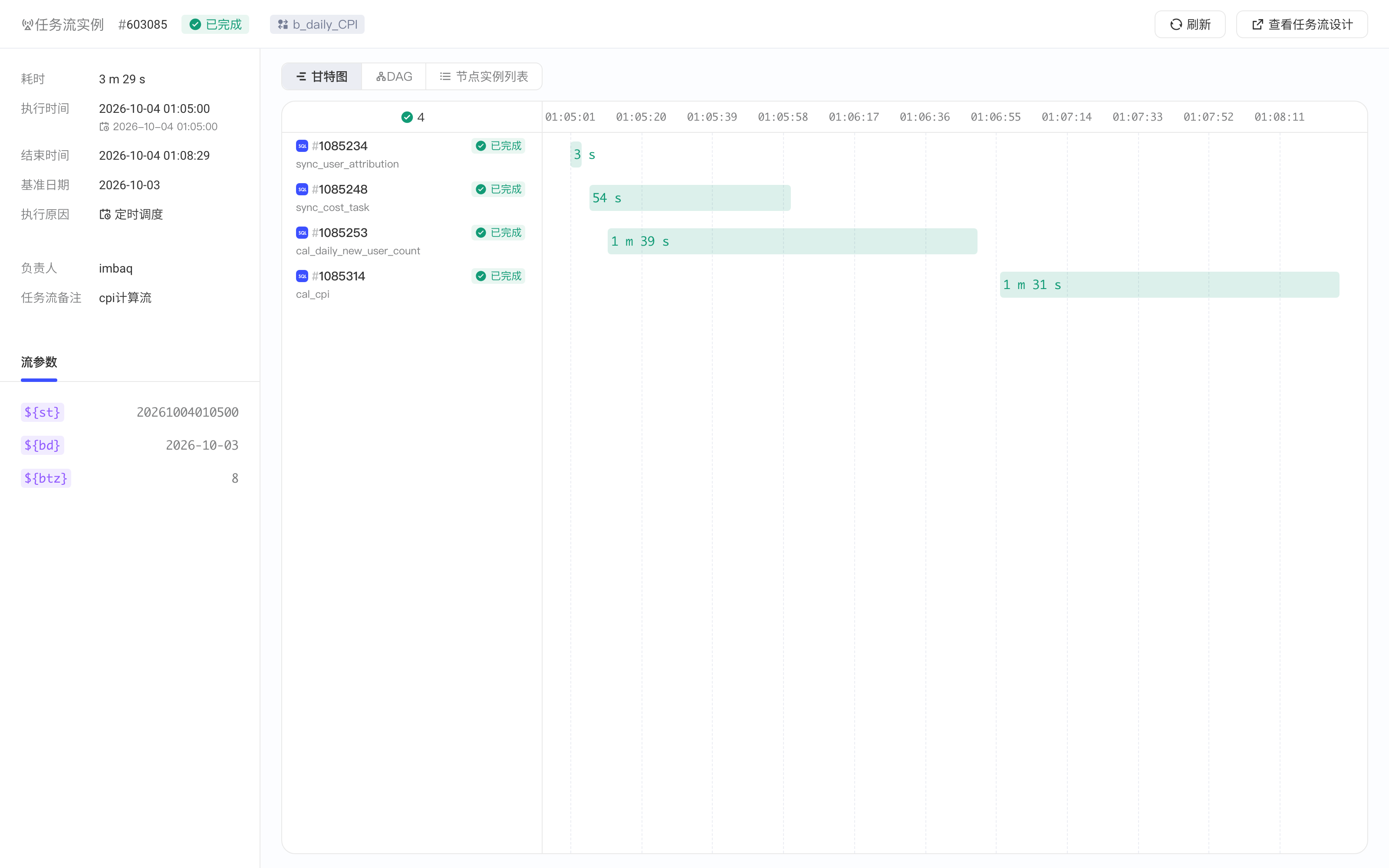This screenshot has height=868, width=1389.
Task: Click the instance ID #603085
Action: point(143,25)
